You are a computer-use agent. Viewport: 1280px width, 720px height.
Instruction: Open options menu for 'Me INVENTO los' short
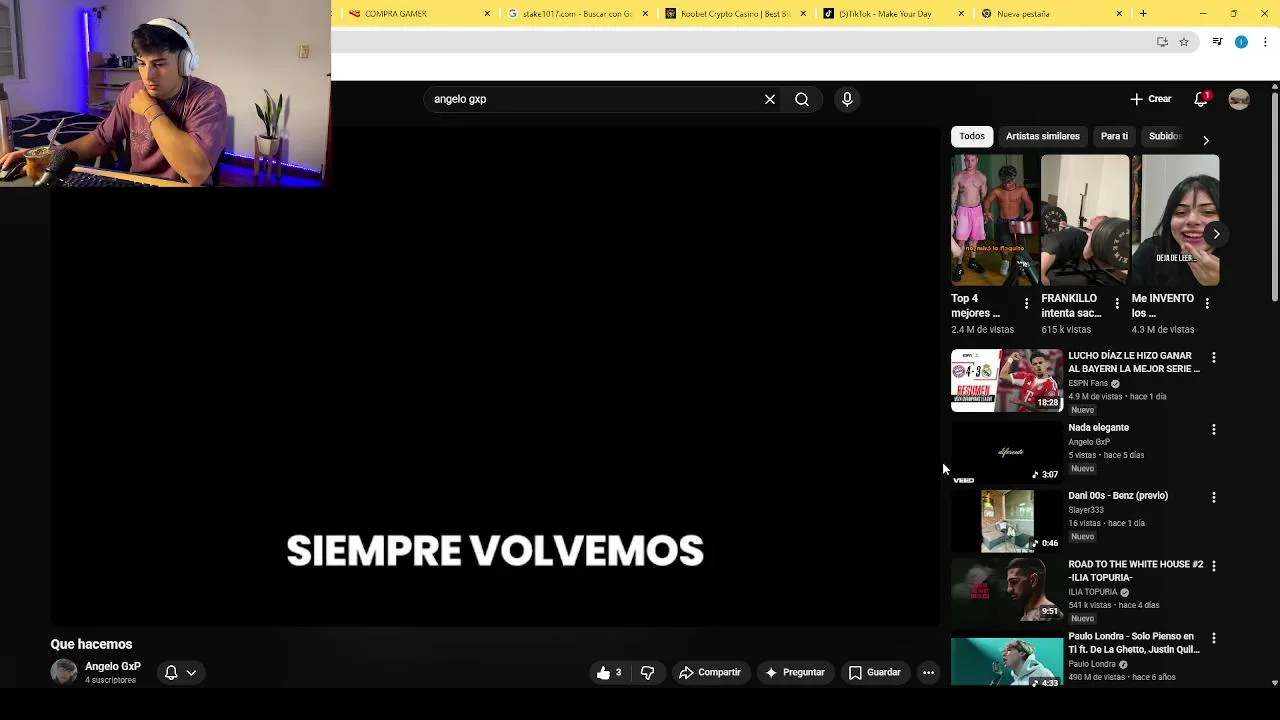[1207, 303]
